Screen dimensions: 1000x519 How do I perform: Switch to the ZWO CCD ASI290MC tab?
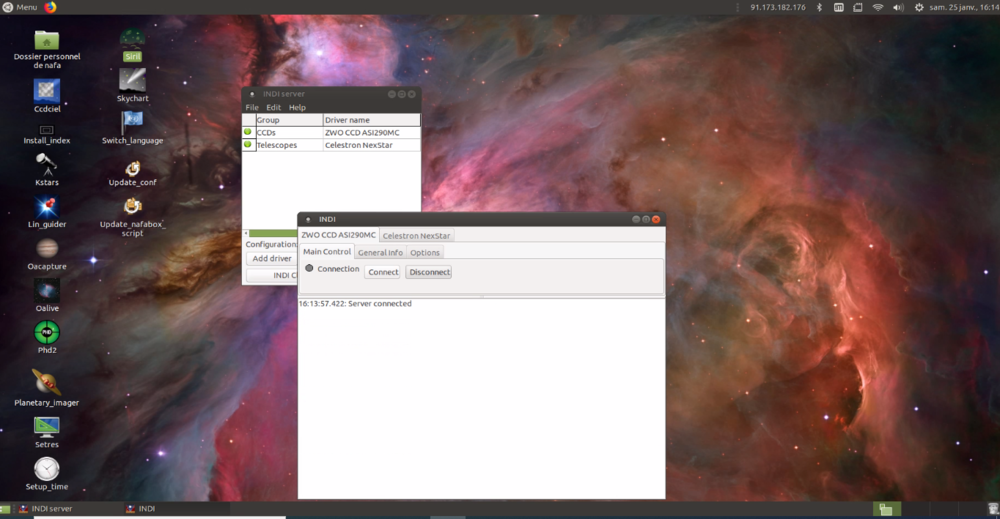(339, 235)
